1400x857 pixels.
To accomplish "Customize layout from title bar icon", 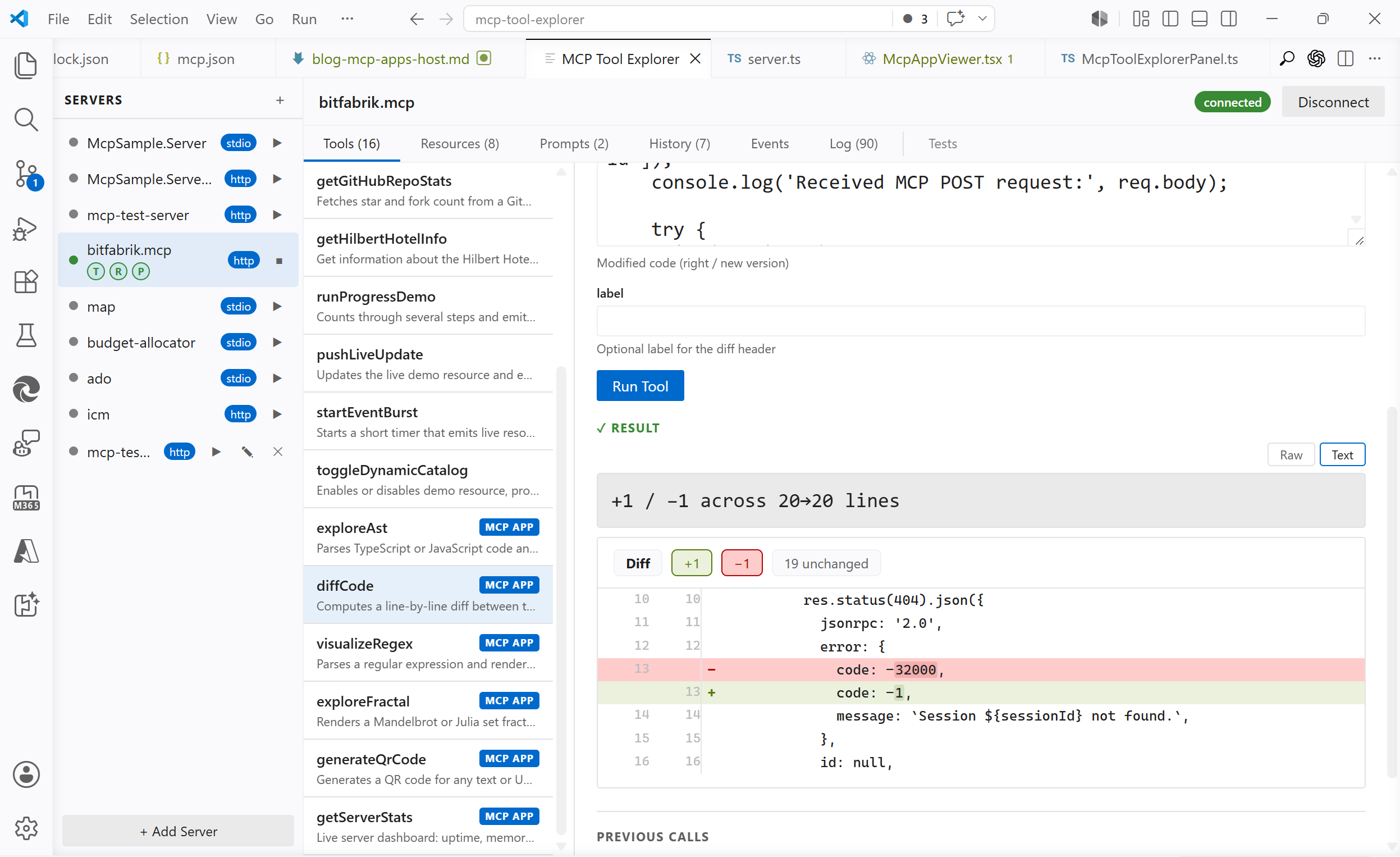I will tap(1141, 19).
